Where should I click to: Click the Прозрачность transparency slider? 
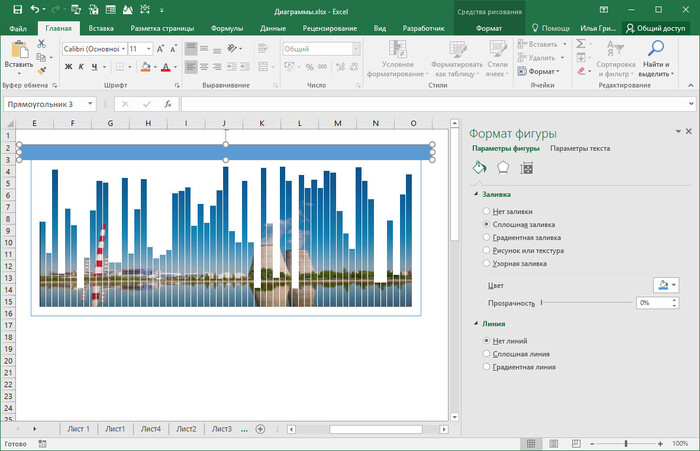click(x=585, y=302)
